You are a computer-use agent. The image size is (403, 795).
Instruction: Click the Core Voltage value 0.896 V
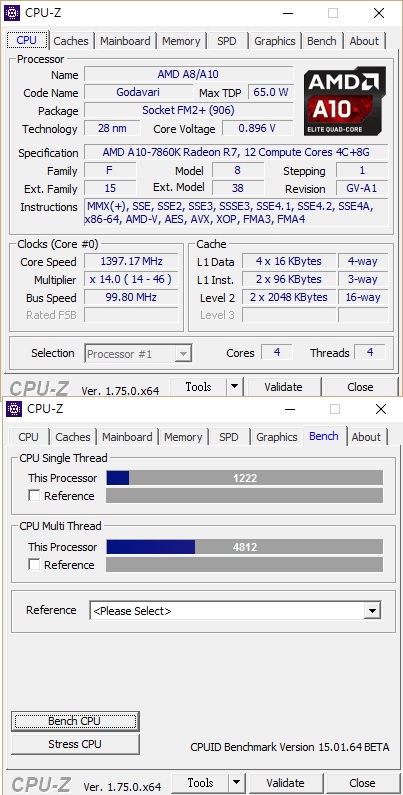click(x=258, y=128)
